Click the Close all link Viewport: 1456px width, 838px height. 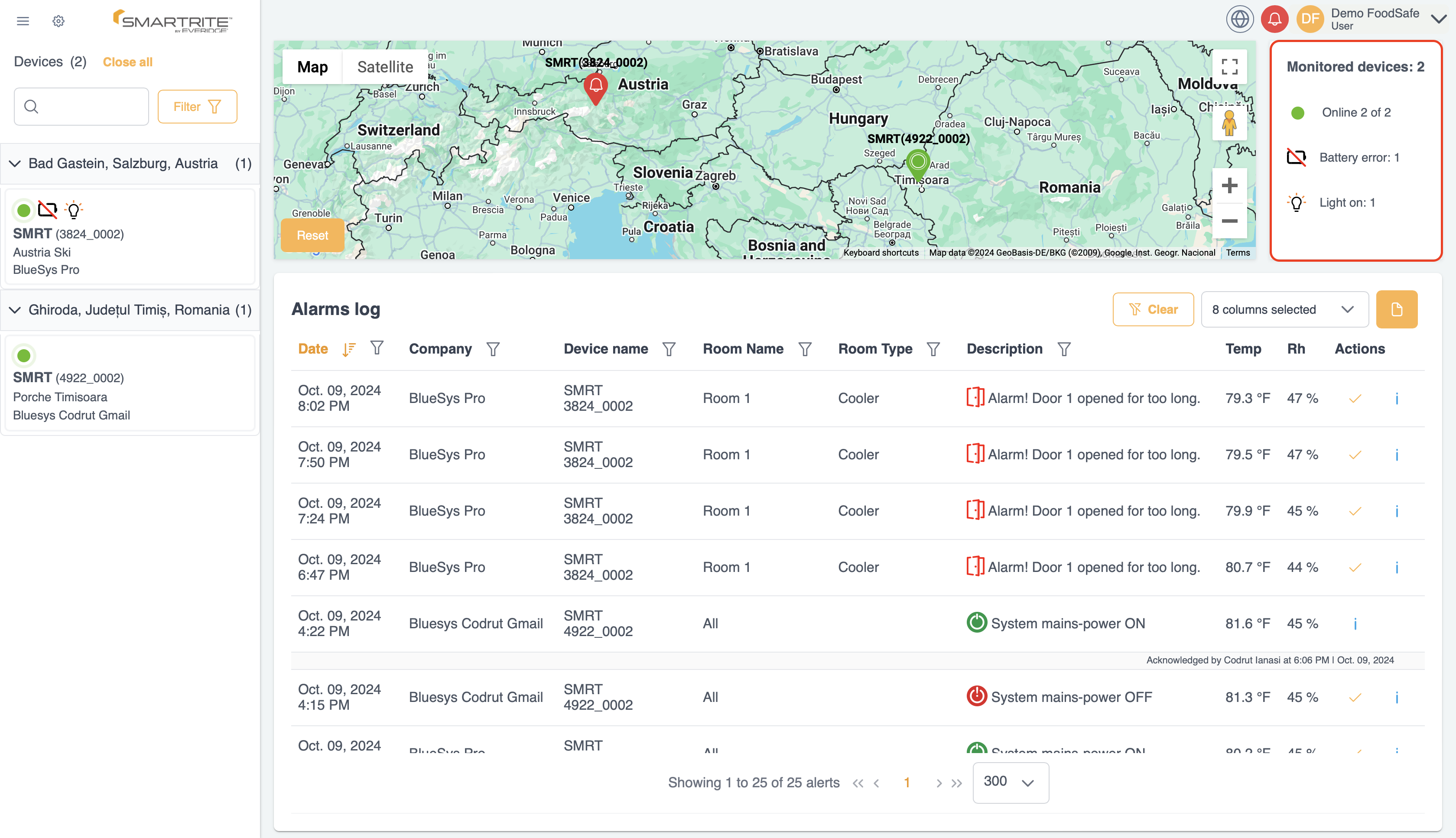[x=127, y=62]
